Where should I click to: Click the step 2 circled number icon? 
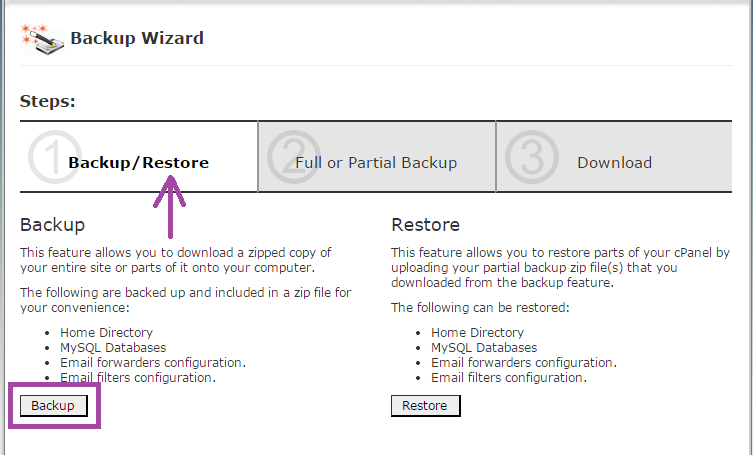pos(293,157)
